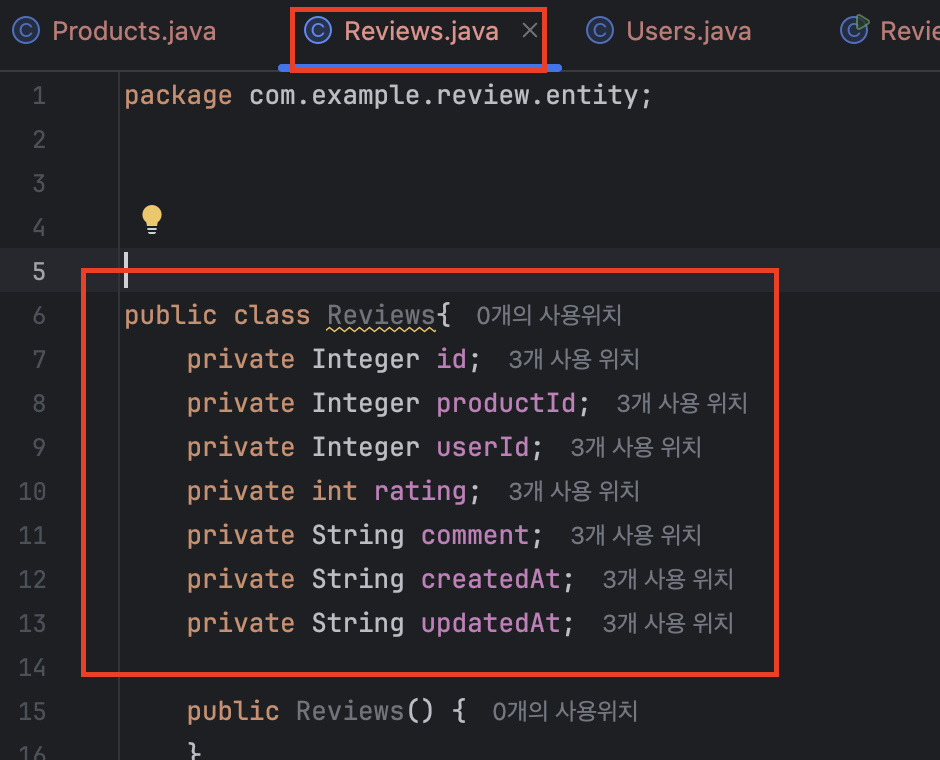Open '3개 사용 위치' hint for updatedAt field
The height and width of the screenshot is (760, 940).
[668, 623]
